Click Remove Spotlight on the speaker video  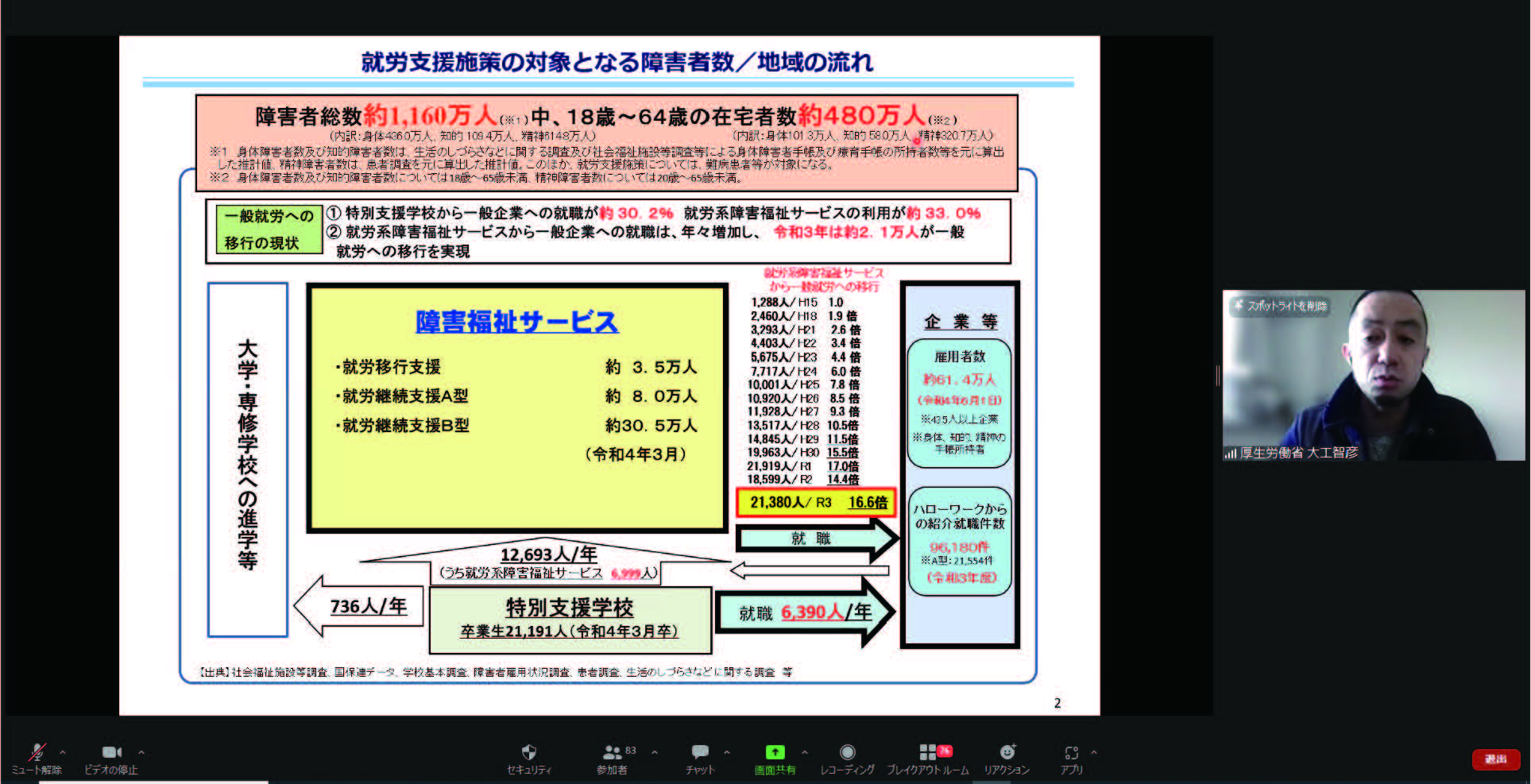[1280, 306]
